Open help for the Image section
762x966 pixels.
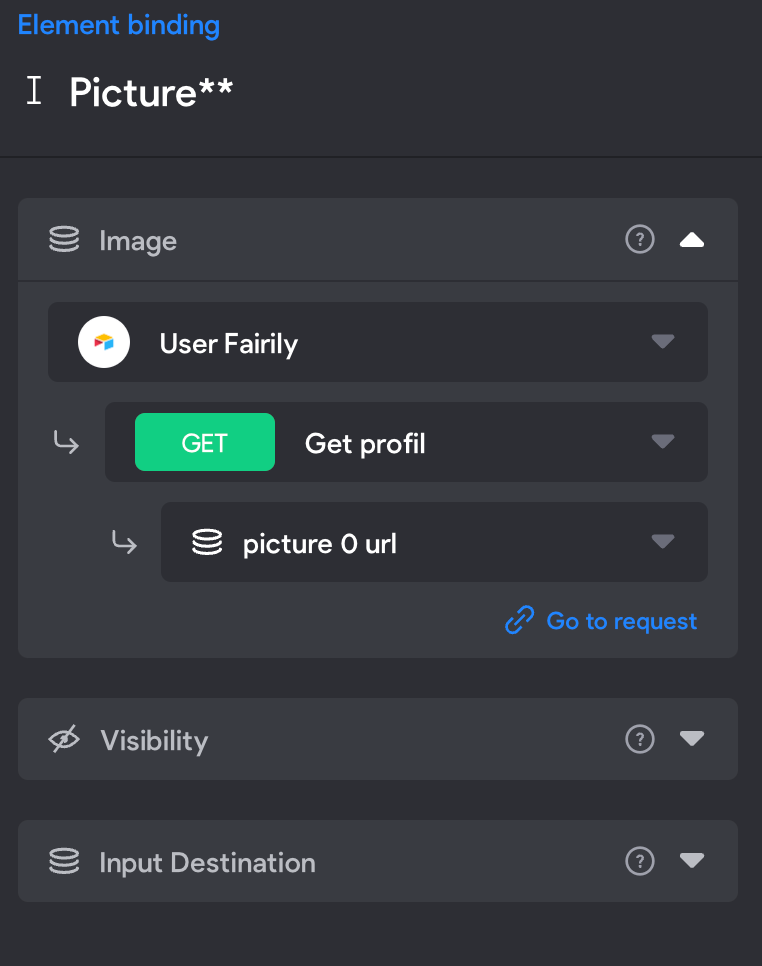[x=639, y=239]
